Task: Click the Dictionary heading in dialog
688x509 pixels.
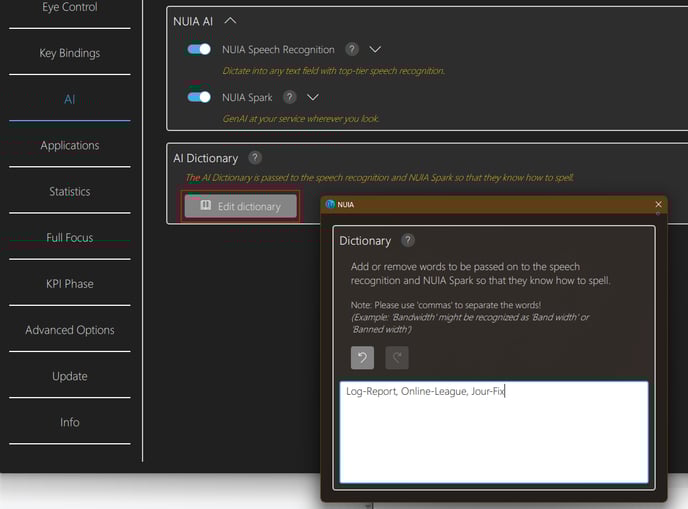Action: (x=365, y=241)
